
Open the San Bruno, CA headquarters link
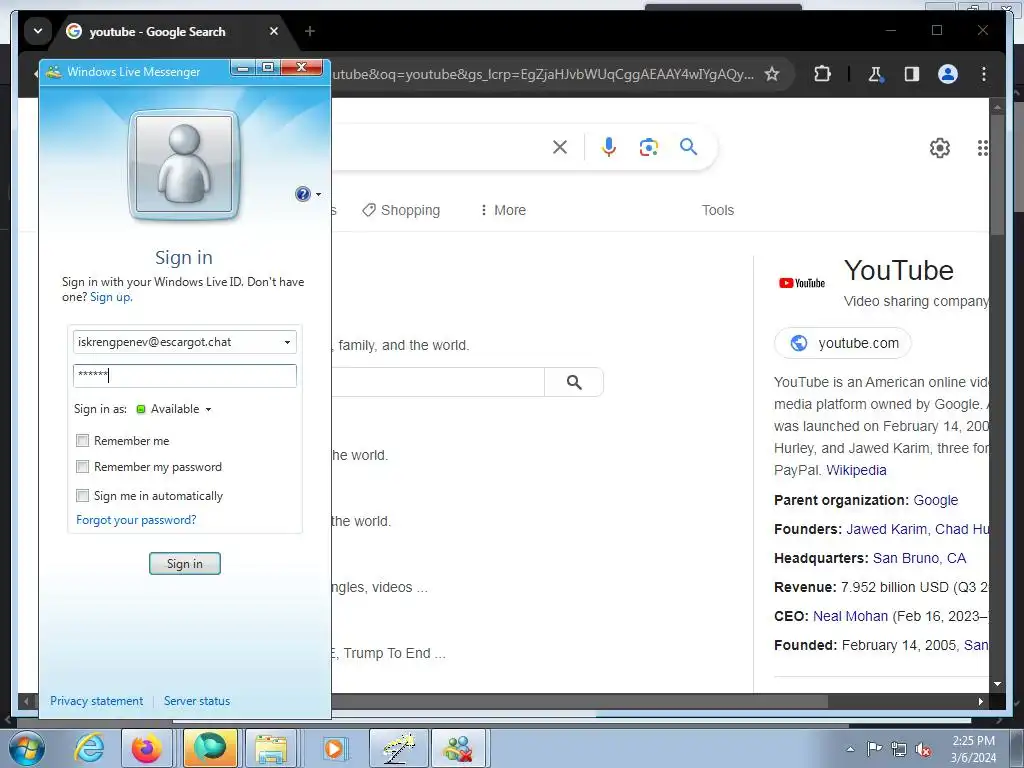pyautogui.click(x=919, y=558)
